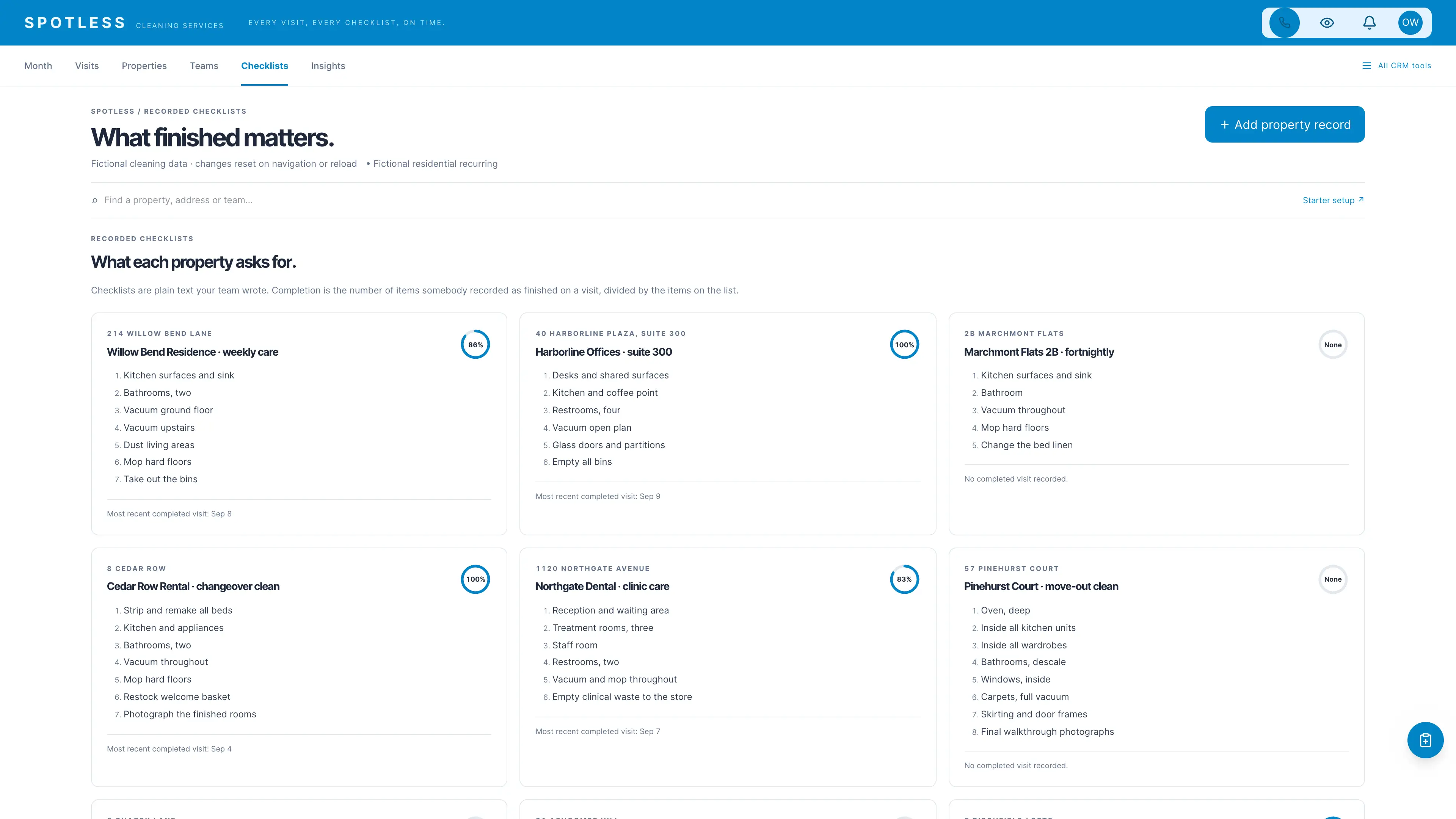Click Marchmont Flats None completion badge

point(1332,345)
